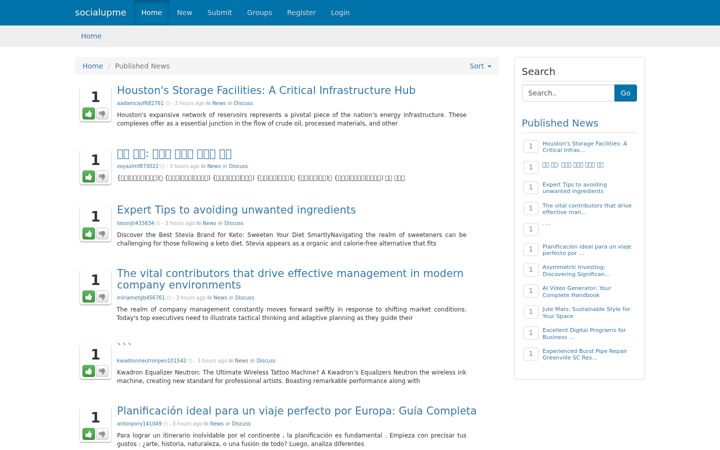The width and height of the screenshot is (720, 450).
Task: Upvote Expert Tips to avoiding unwanted ingredients
Action: [x=89, y=233]
